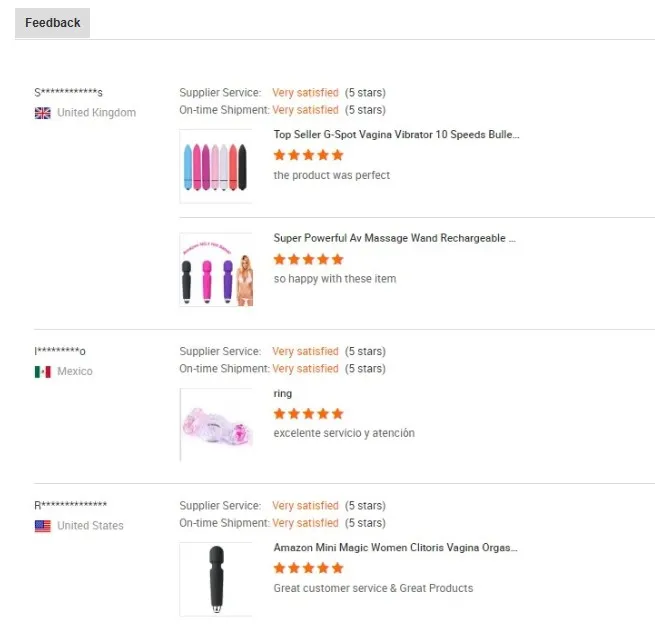The image size is (655, 637).
Task: Click the Mexico country label
Action: [x=75, y=372]
